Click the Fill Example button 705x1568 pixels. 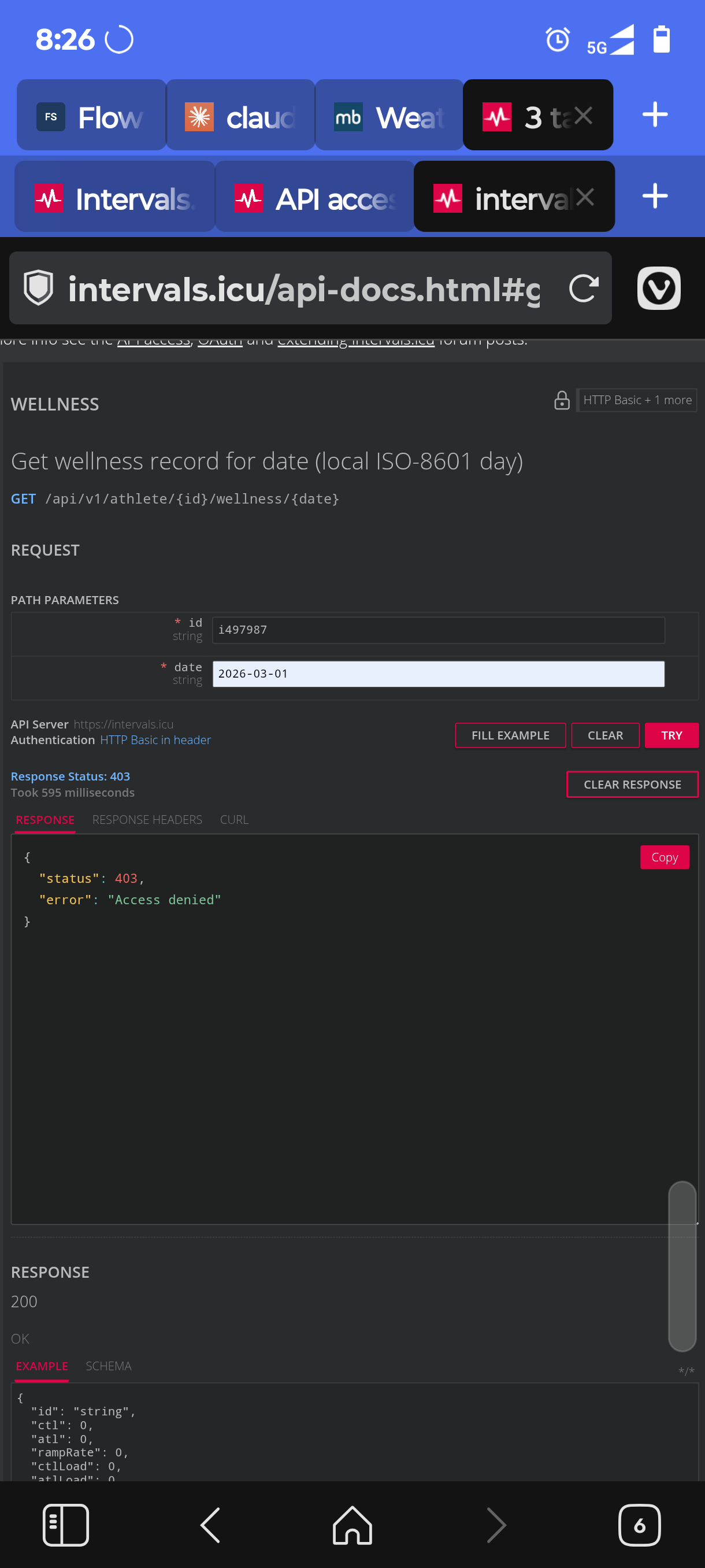tap(510, 735)
